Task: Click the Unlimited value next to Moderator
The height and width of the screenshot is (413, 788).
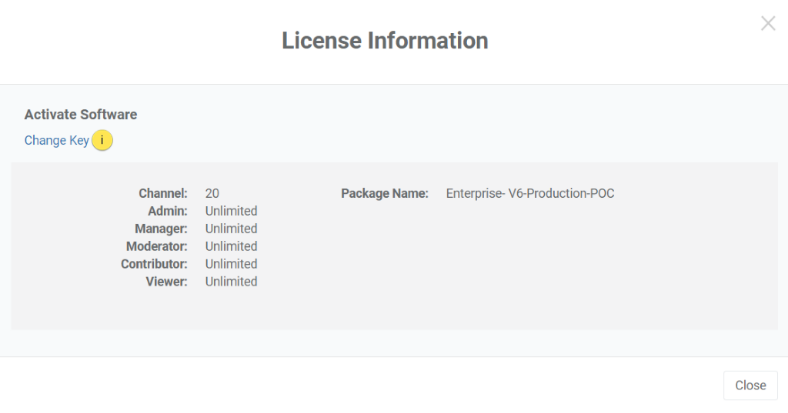Action: point(231,246)
